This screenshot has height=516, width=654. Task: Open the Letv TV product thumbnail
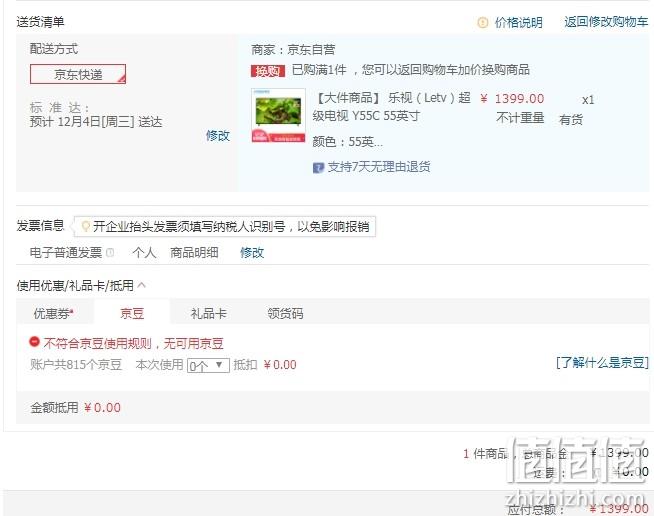[x=278, y=116]
